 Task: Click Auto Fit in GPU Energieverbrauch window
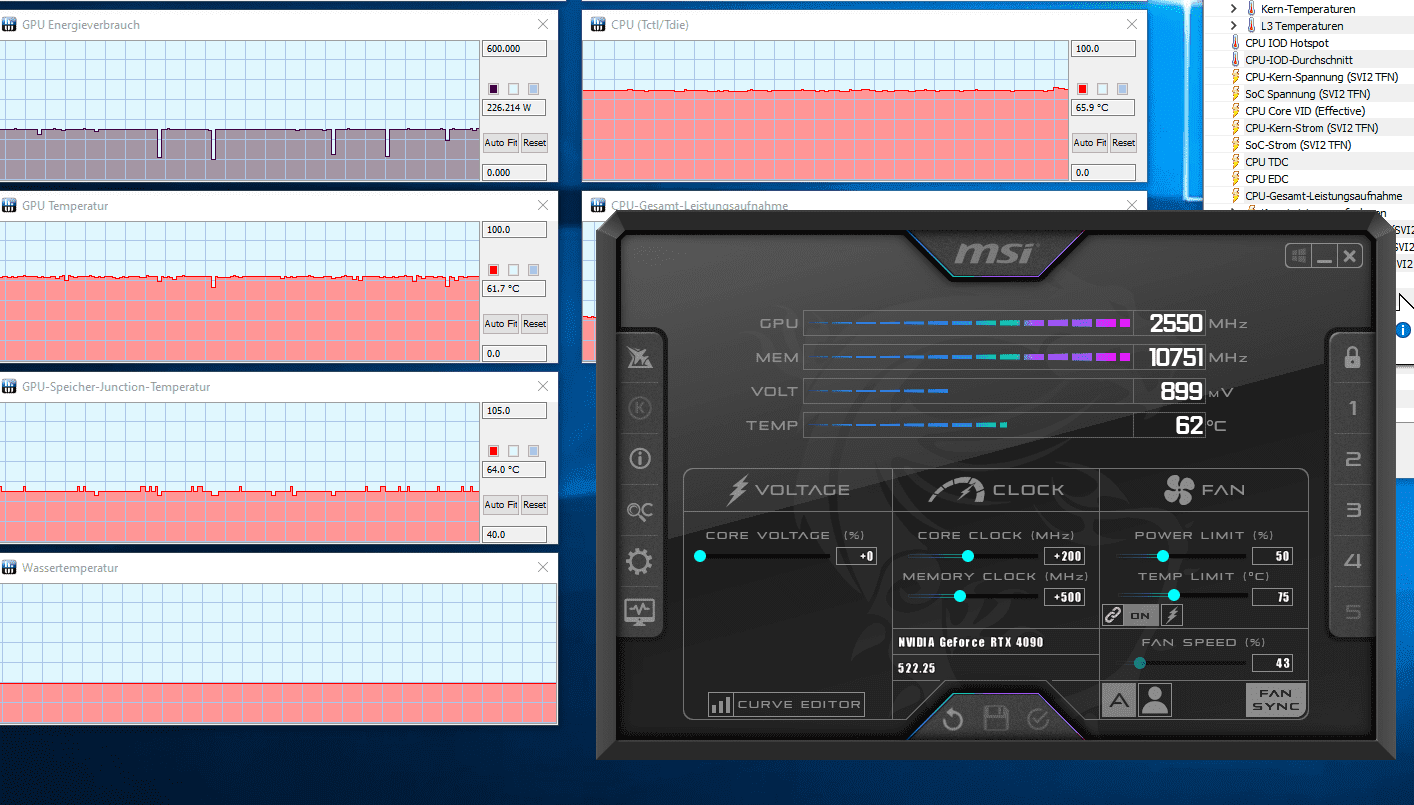[x=501, y=143]
